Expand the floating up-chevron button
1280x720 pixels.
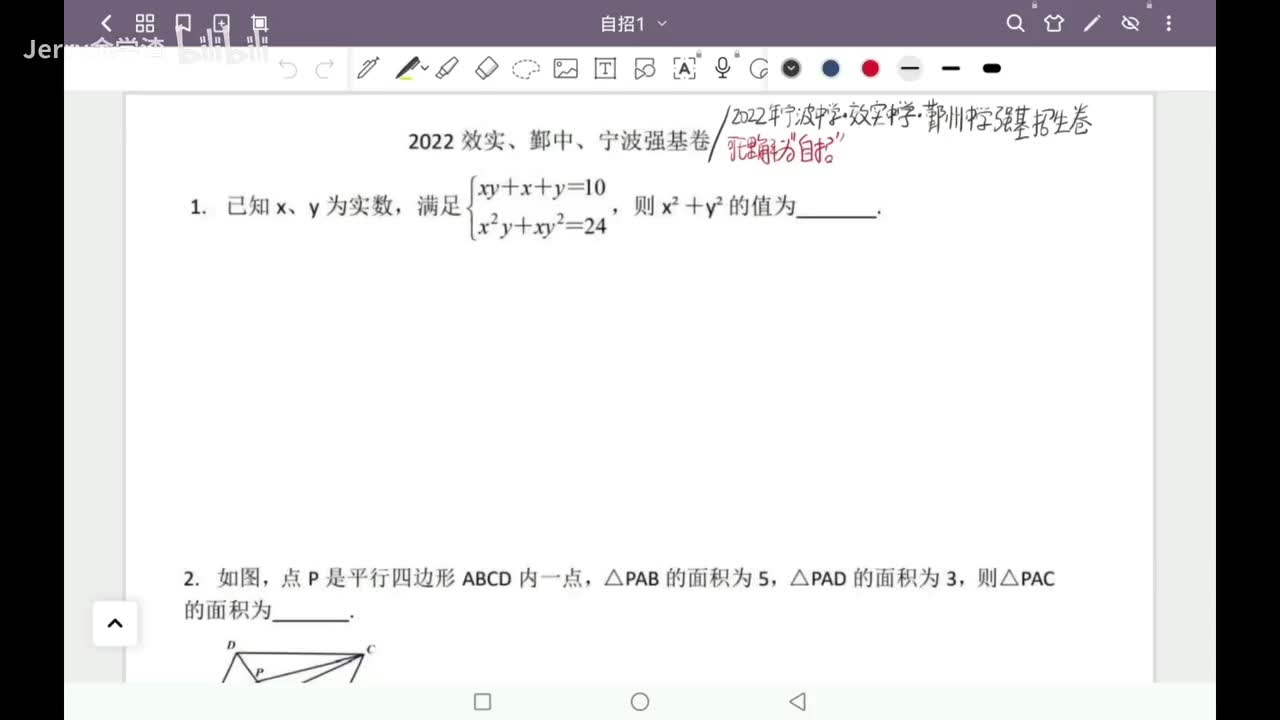point(115,624)
